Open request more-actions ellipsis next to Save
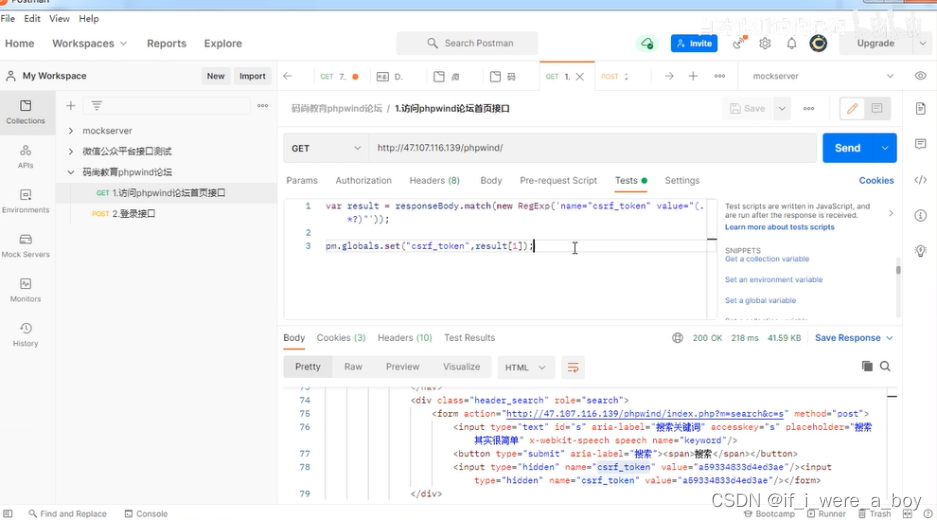This screenshot has height=520, width=937. point(809,108)
